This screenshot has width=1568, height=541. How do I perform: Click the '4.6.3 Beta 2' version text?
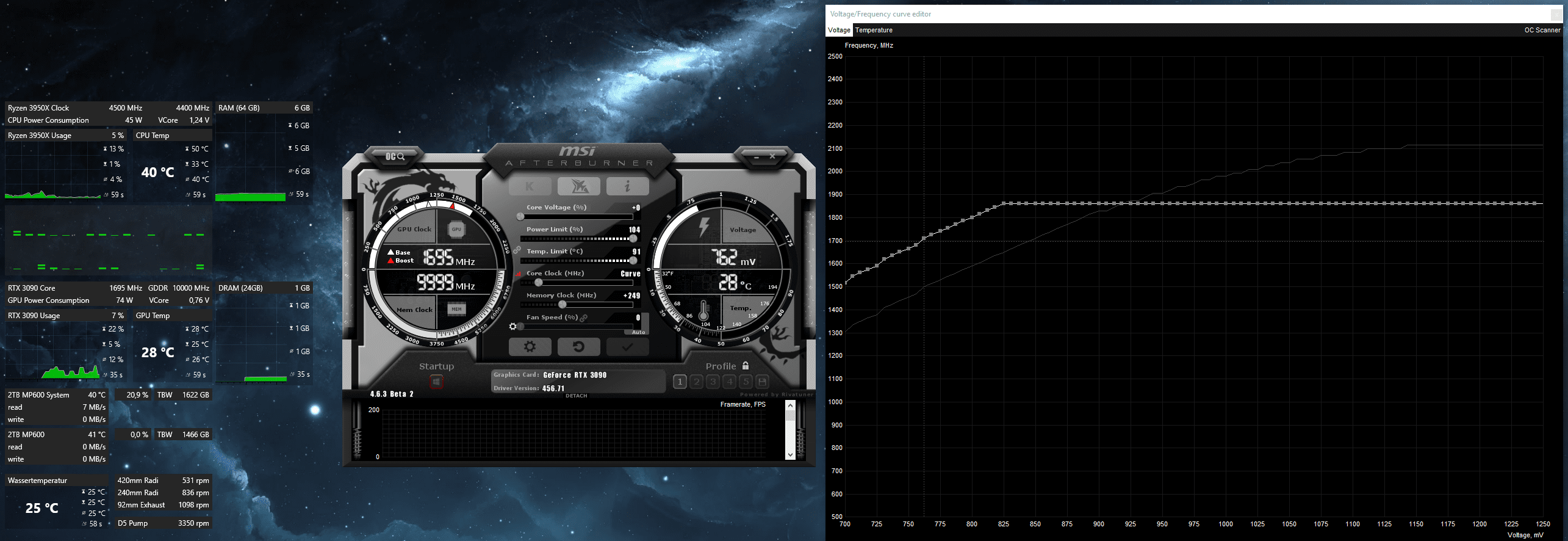pyautogui.click(x=392, y=394)
